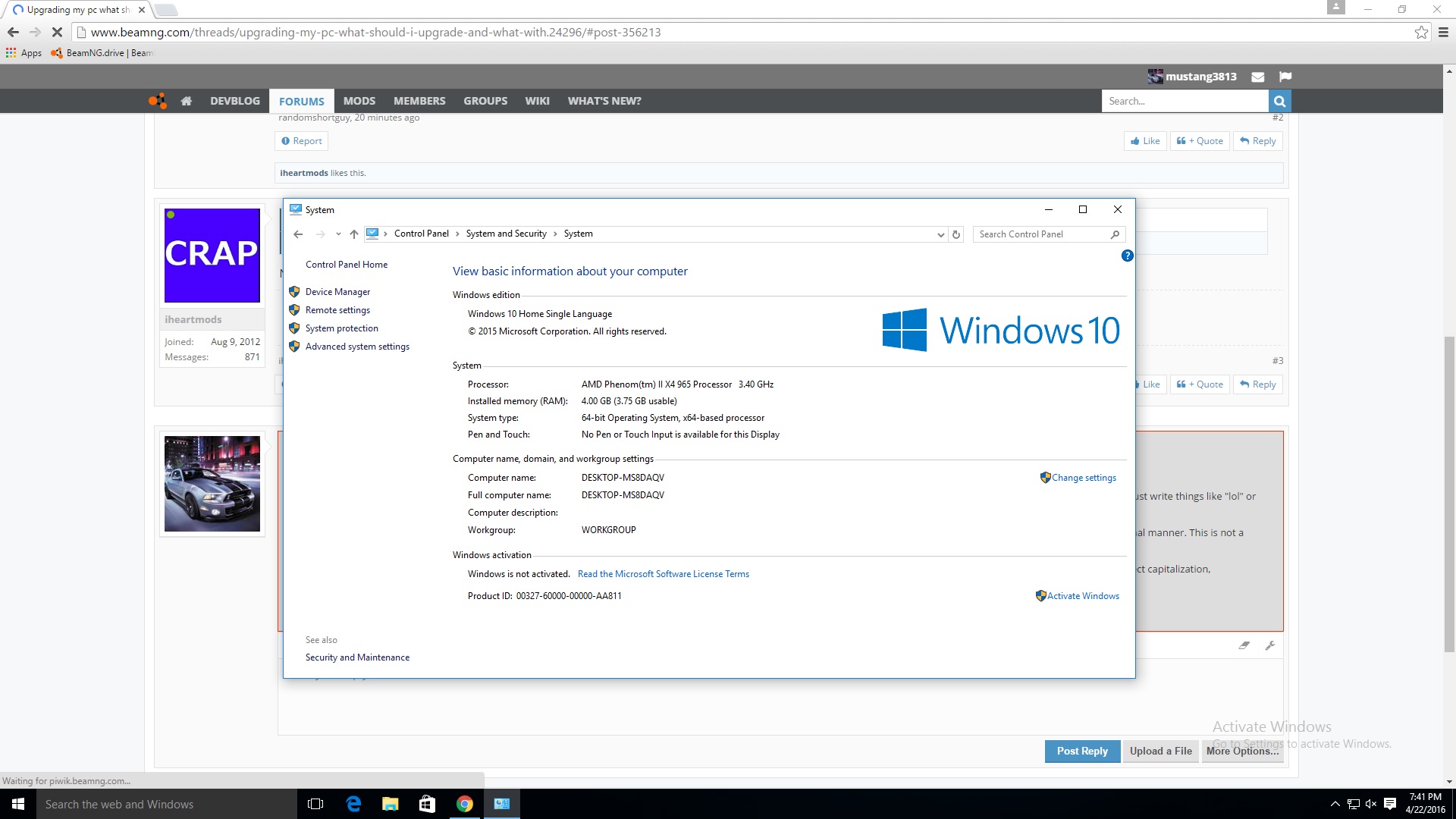Open BeamNG home logo icon in navbar
Screen dimensions: 1456x819
click(157, 101)
